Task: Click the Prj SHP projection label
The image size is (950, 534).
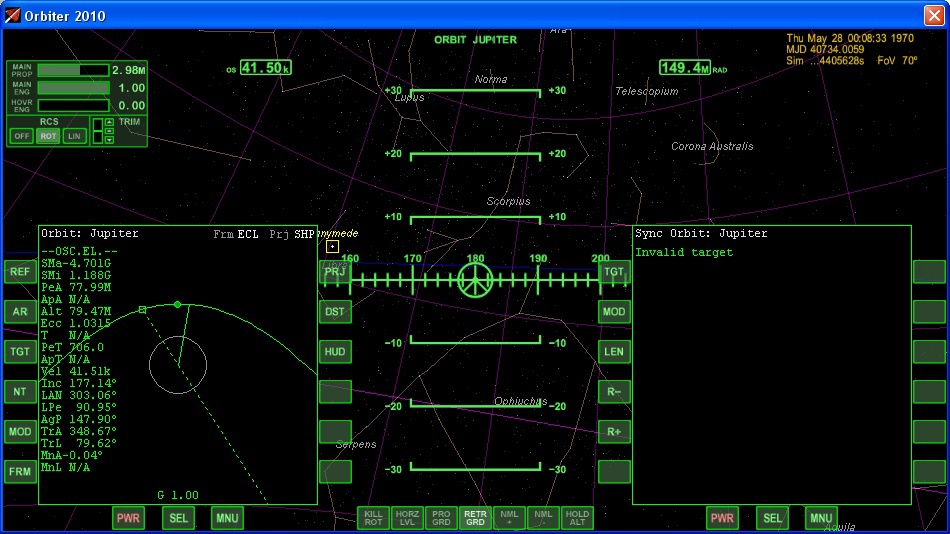Action: click(292, 234)
